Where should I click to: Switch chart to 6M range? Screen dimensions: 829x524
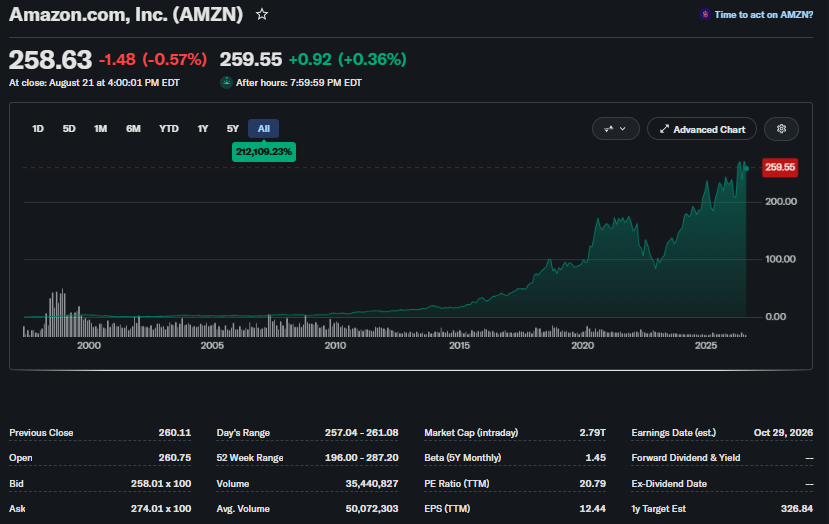(x=133, y=128)
